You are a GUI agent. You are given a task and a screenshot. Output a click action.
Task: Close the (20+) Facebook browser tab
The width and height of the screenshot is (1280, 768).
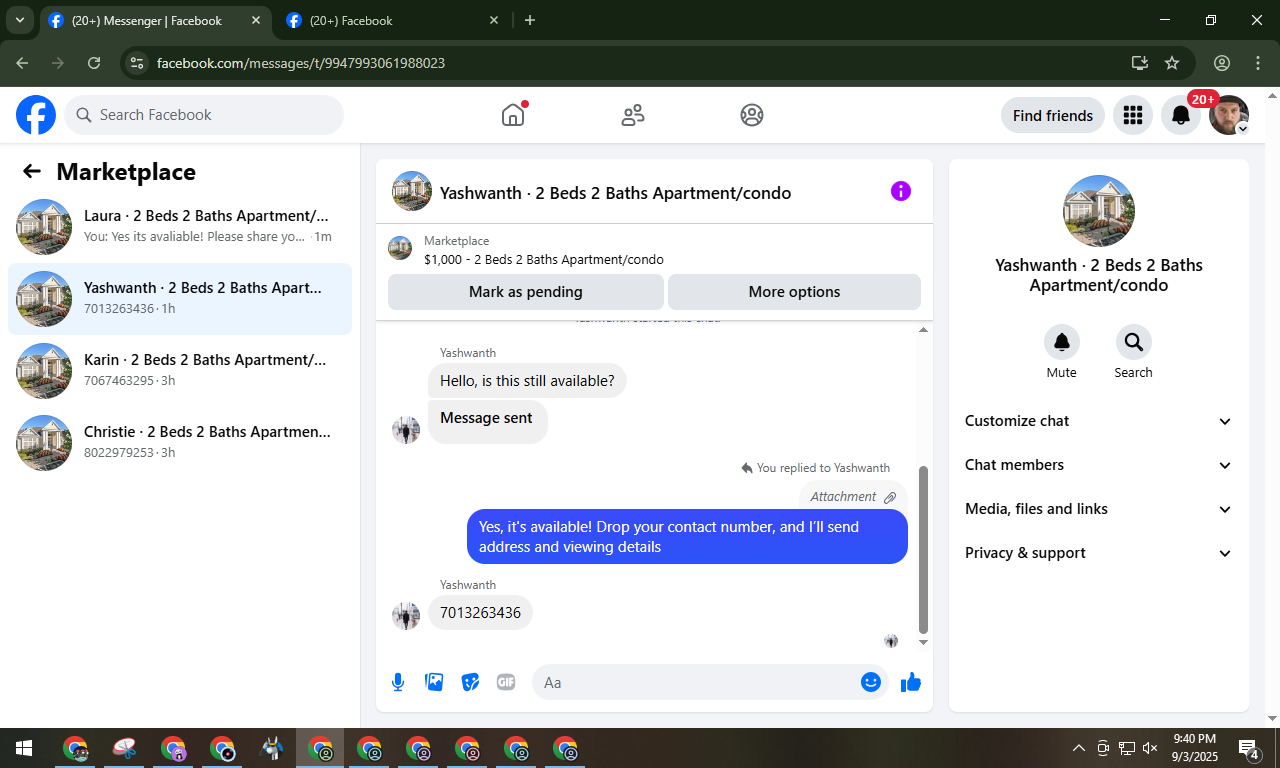(x=494, y=20)
